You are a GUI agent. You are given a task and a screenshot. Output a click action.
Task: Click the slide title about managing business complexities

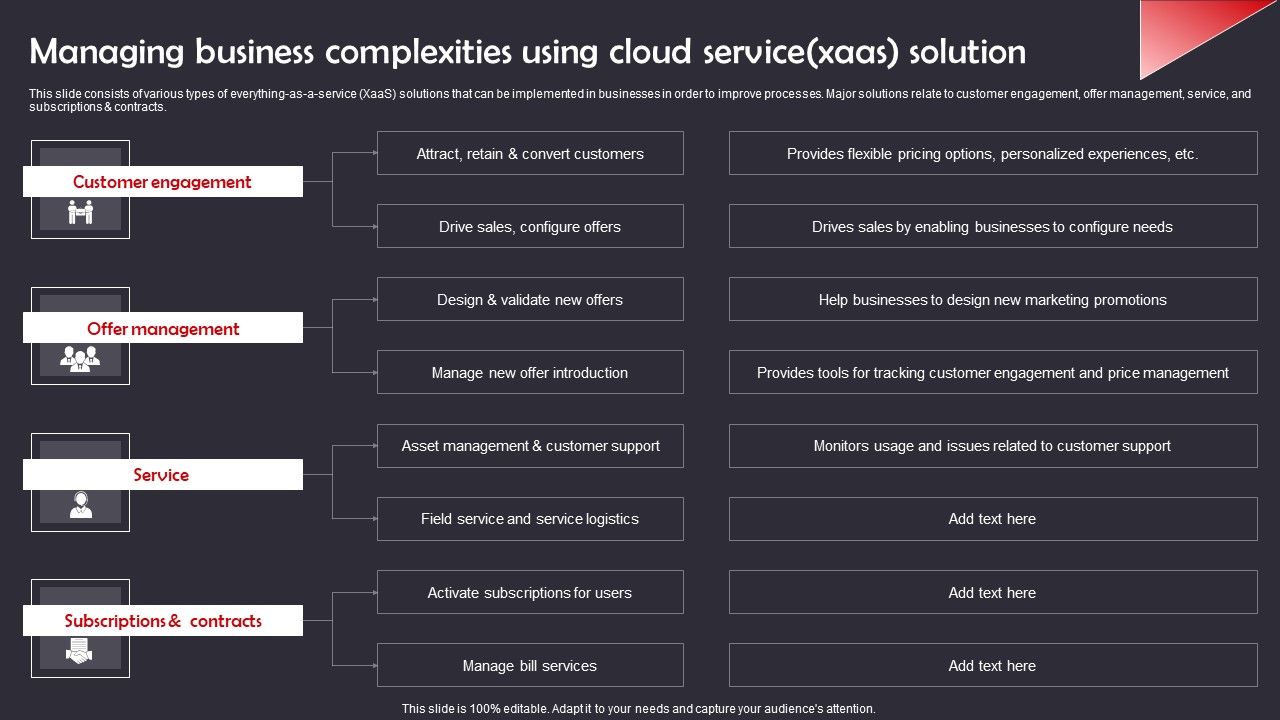(528, 51)
